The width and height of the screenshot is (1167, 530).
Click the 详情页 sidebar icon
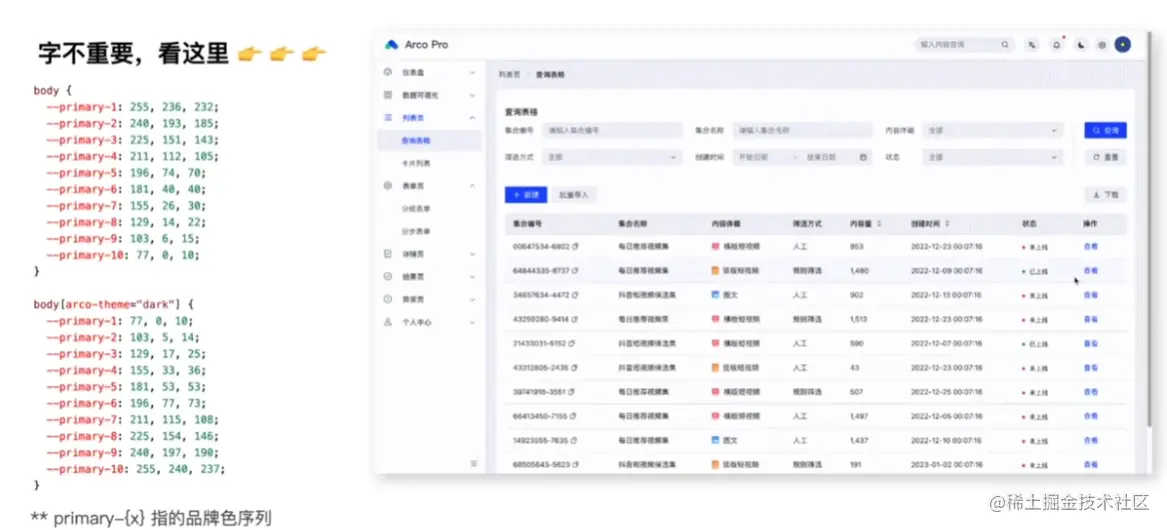pos(387,254)
